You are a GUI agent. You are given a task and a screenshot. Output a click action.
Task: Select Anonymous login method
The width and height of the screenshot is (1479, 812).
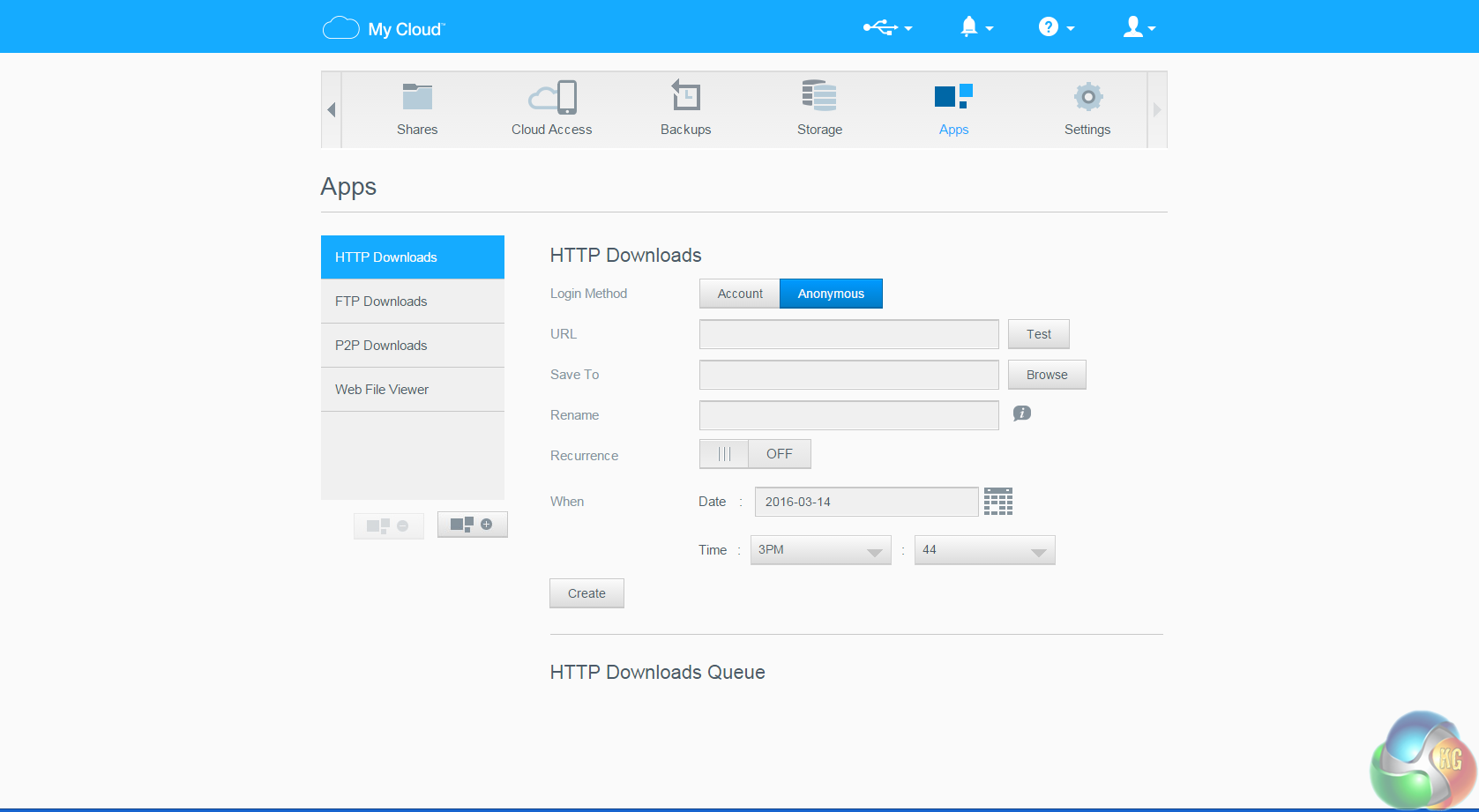coord(831,294)
